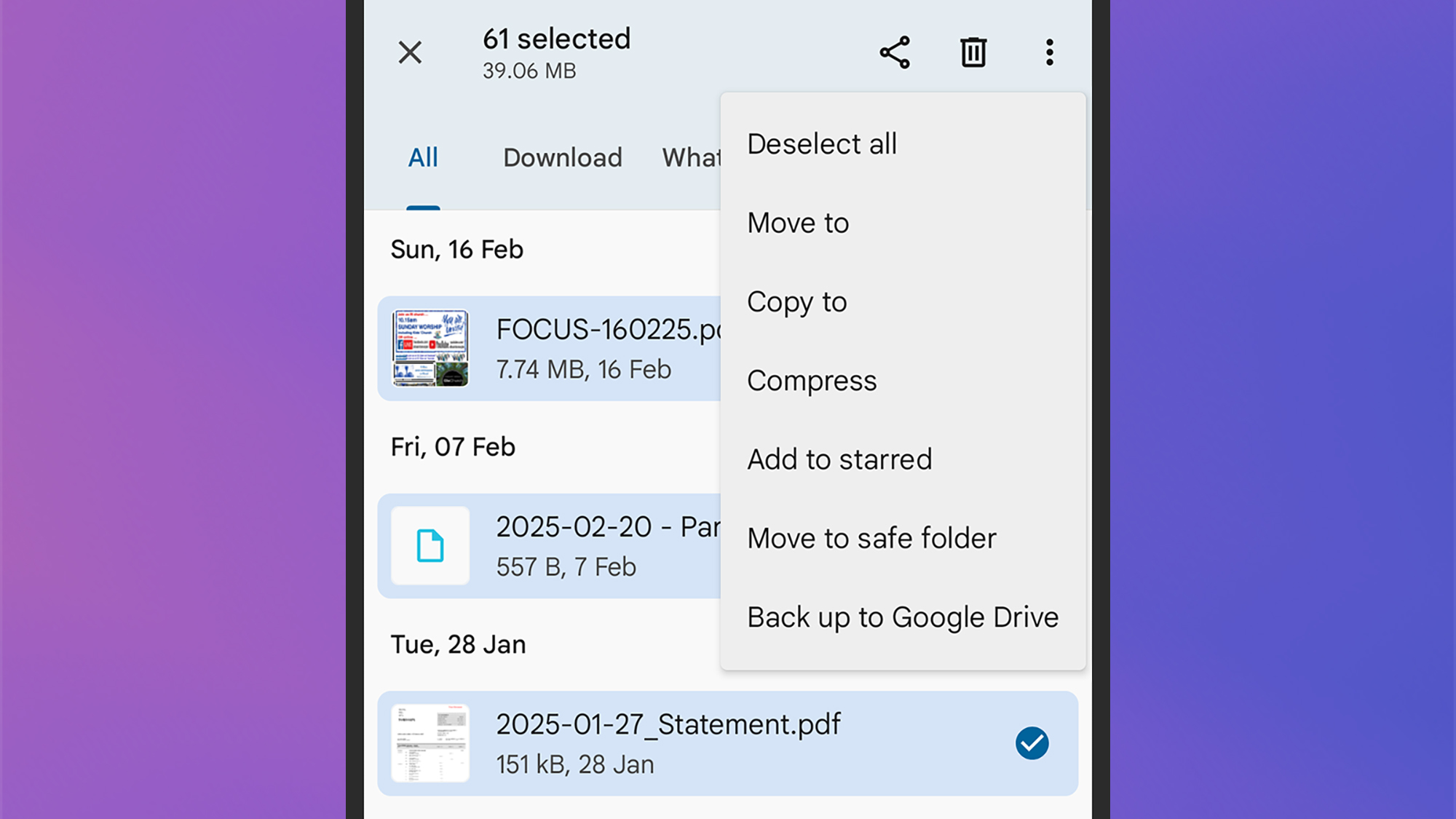
Task: Tap the share icon in top bar
Action: (895, 52)
